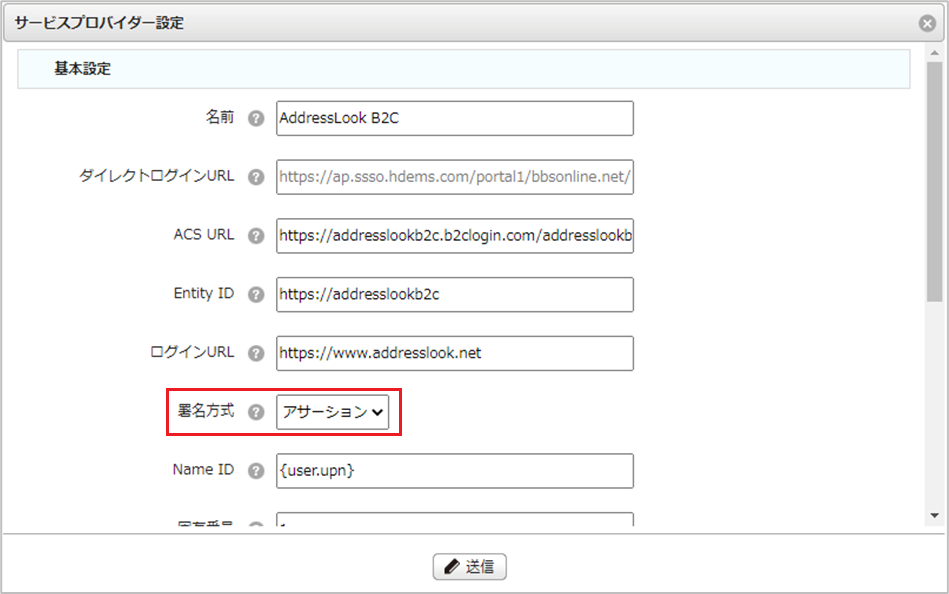Click the Name ID label text
This screenshot has width=949, height=594.
point(203,469)
